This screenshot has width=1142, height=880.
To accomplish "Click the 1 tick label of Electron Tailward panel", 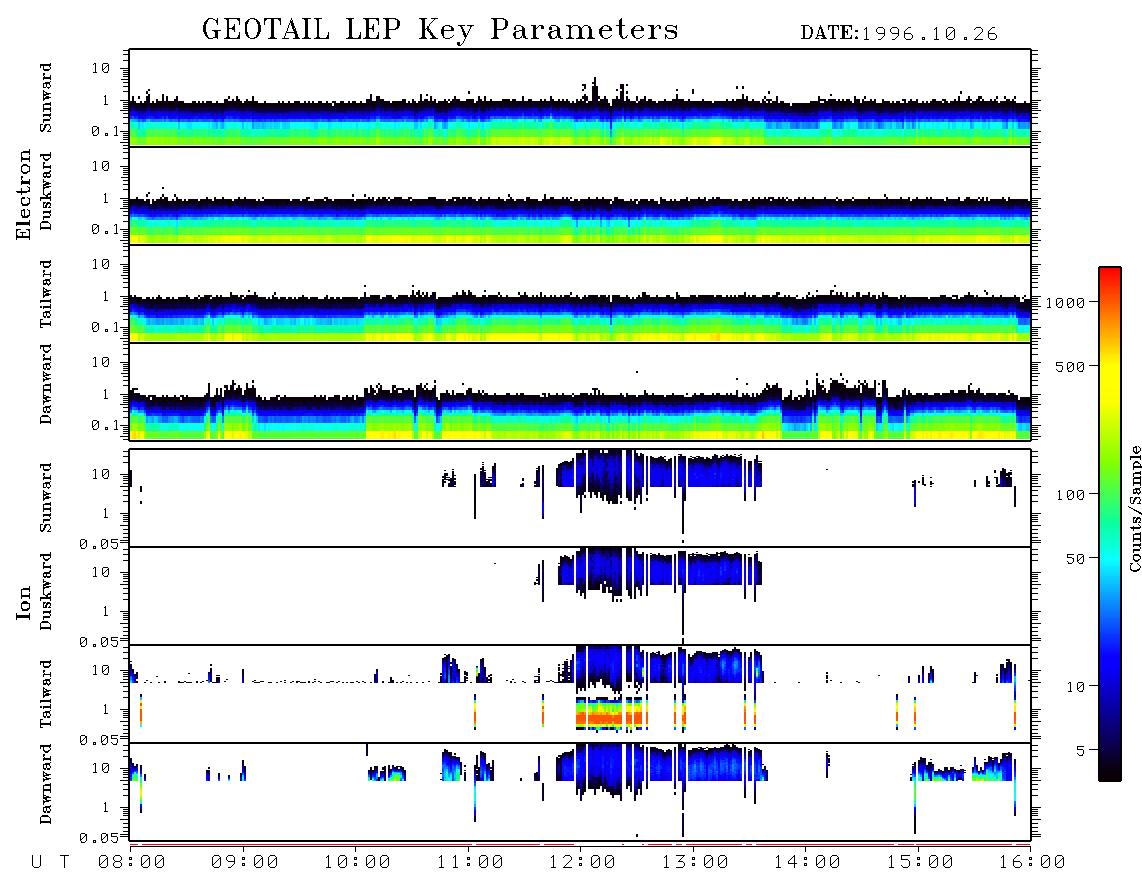I will click(x=106, y=296).
